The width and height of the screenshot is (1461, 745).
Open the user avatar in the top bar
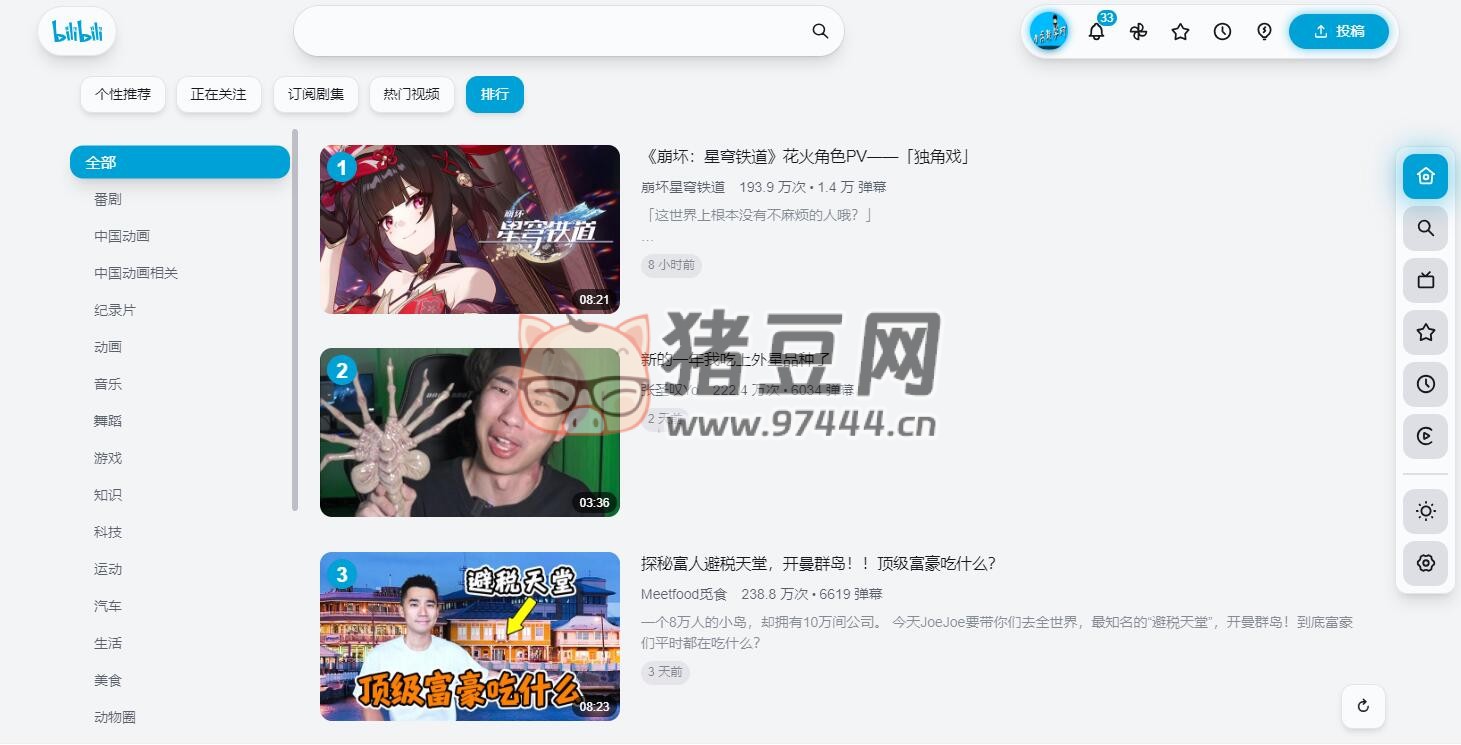point(1049,31)
